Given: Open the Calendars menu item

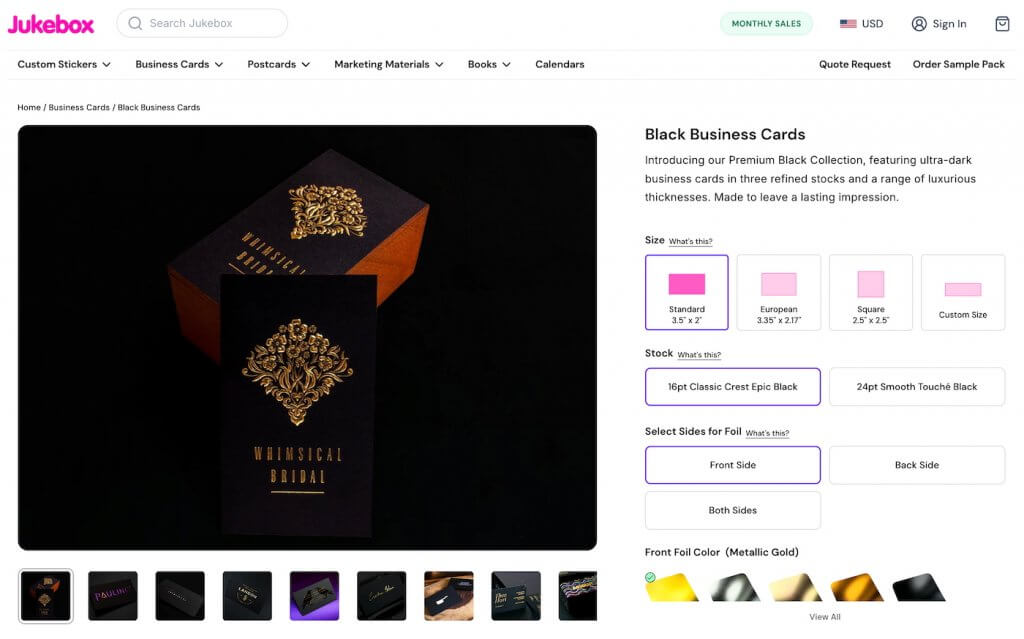Looking at the screenshot, I should [559, 63].
